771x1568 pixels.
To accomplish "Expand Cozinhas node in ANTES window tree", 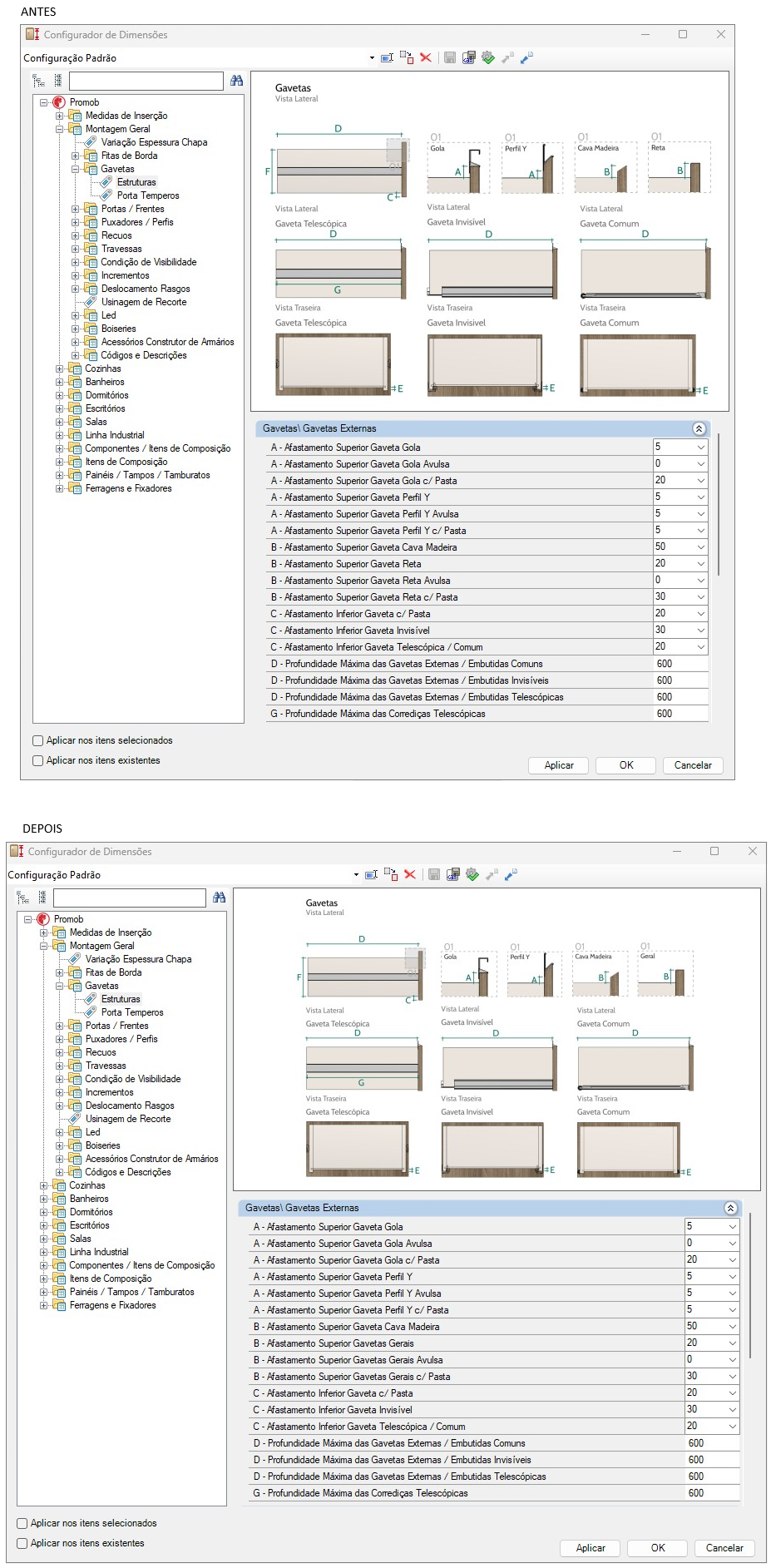I will click(x=60, y=369).
